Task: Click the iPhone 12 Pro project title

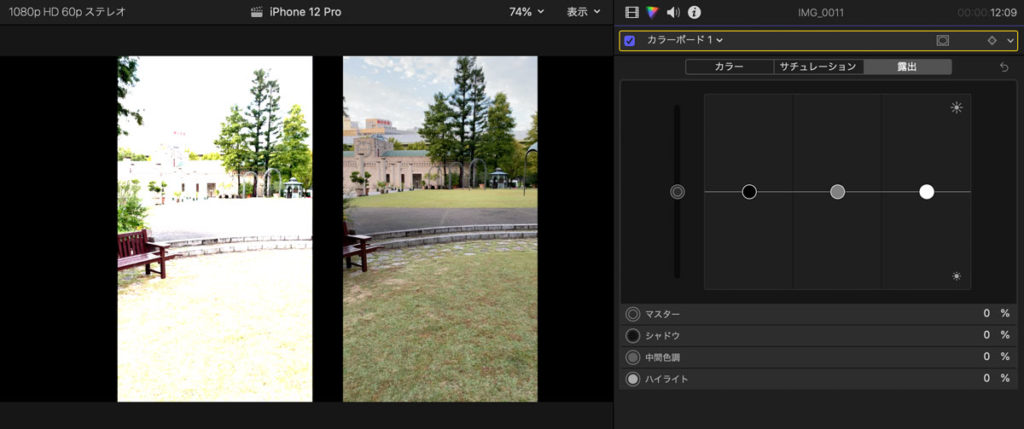Action: (x=305, y=12)
